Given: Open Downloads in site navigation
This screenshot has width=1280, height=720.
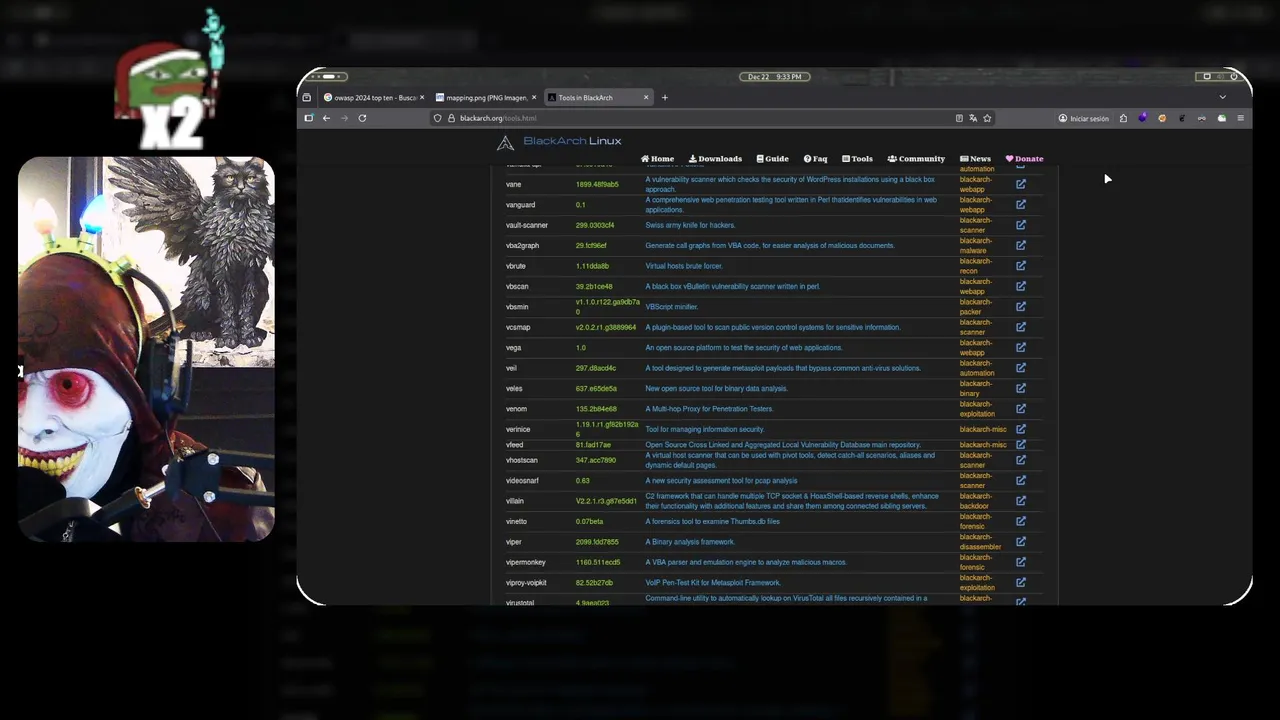Looking at the screenshot, I should pyautogui.click(x=715, y=159).
